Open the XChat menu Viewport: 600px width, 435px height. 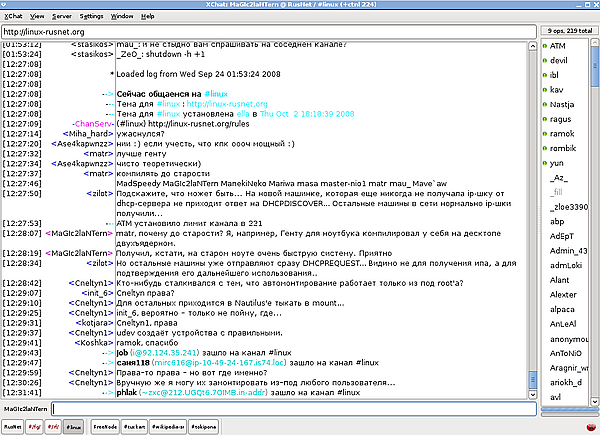pyautogui.click(x=14, y=17)
